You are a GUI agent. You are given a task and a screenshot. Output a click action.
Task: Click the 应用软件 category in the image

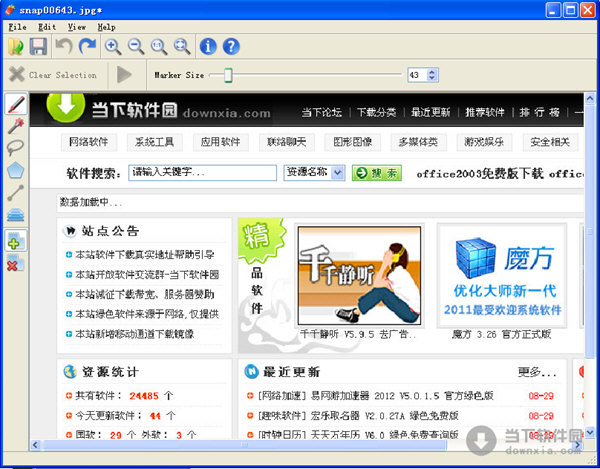tap(221, 142)
